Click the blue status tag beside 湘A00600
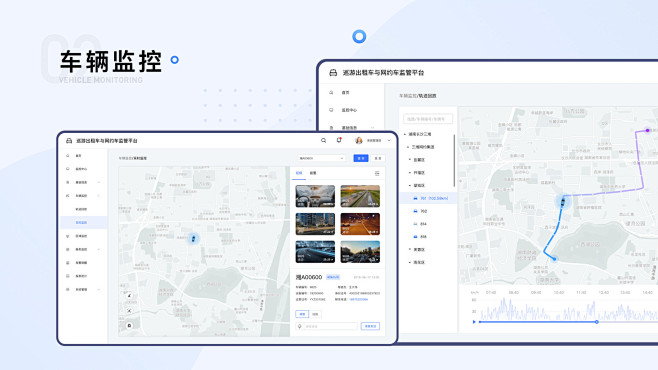 tap(333, 277)
